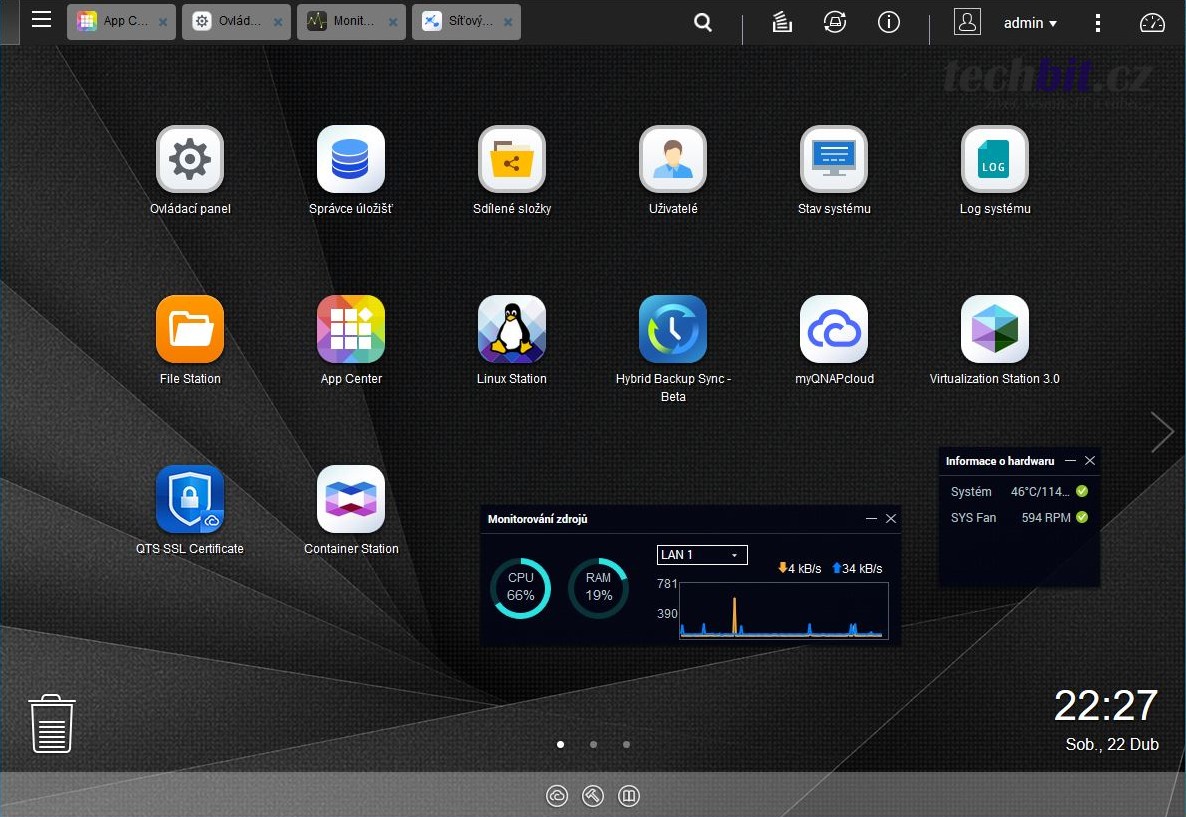This screenshot has height=817, width=1186.
Task: Open the hamburger main menu
Action: tap(41, 20)
